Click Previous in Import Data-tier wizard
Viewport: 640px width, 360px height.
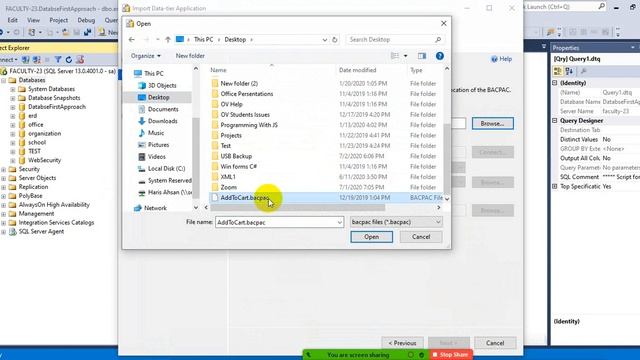(x=402, y=343)
